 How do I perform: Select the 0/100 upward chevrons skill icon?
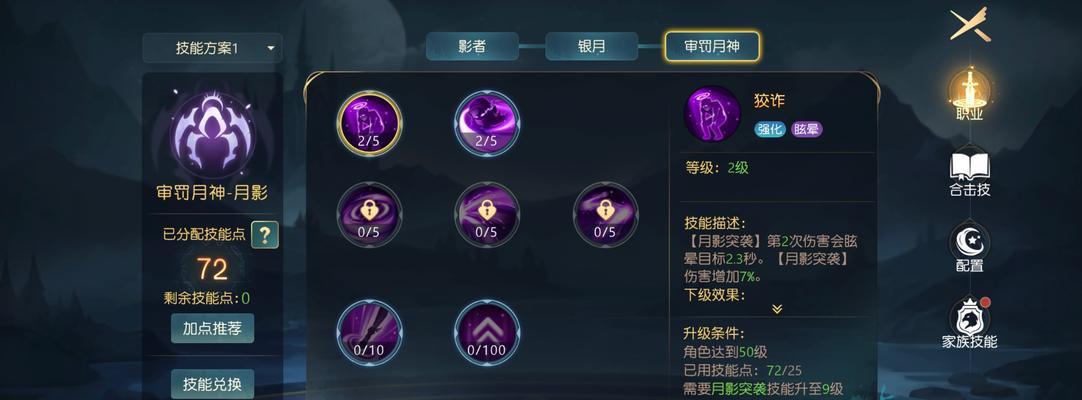(486, 332)
